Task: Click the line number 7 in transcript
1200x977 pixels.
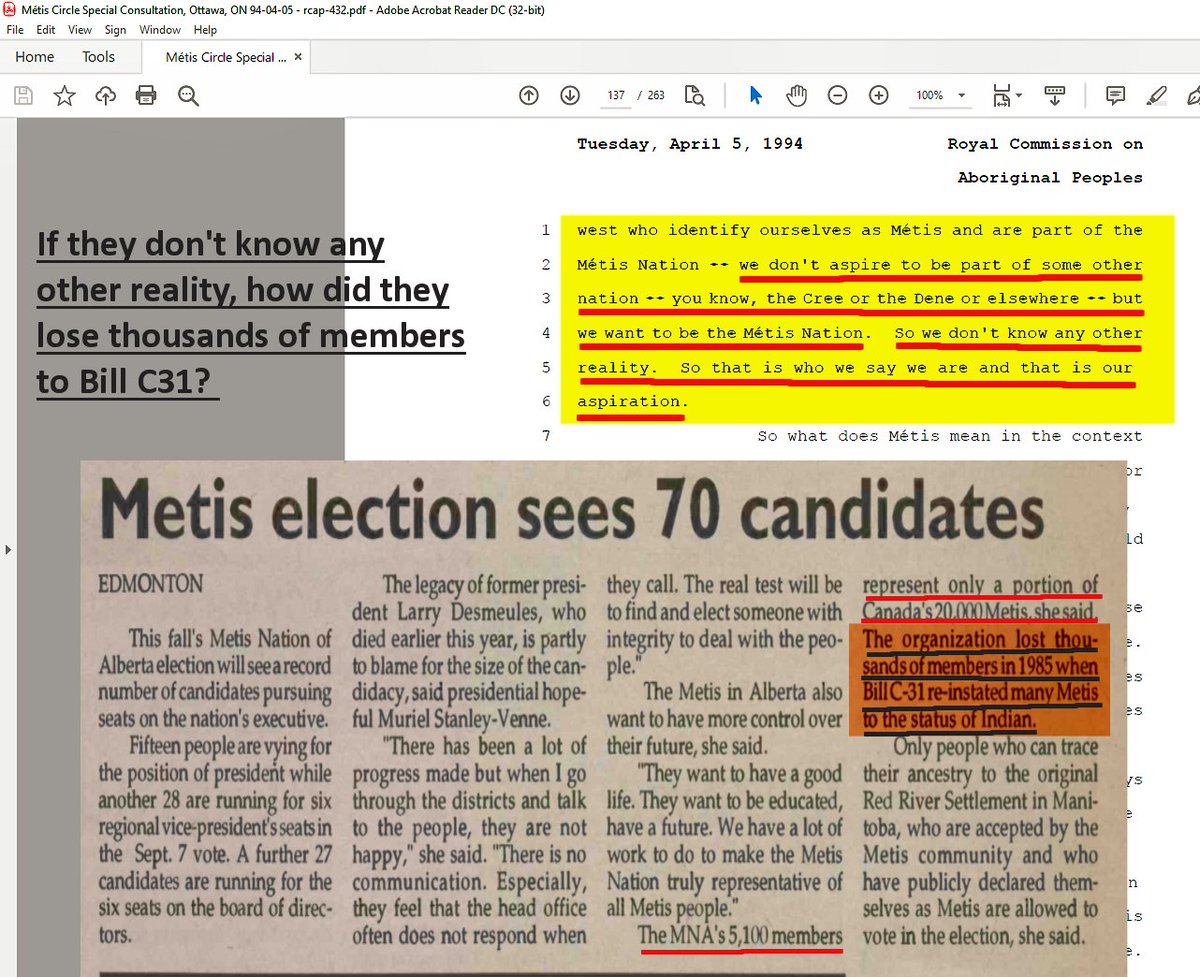Action: click(546, 436)
